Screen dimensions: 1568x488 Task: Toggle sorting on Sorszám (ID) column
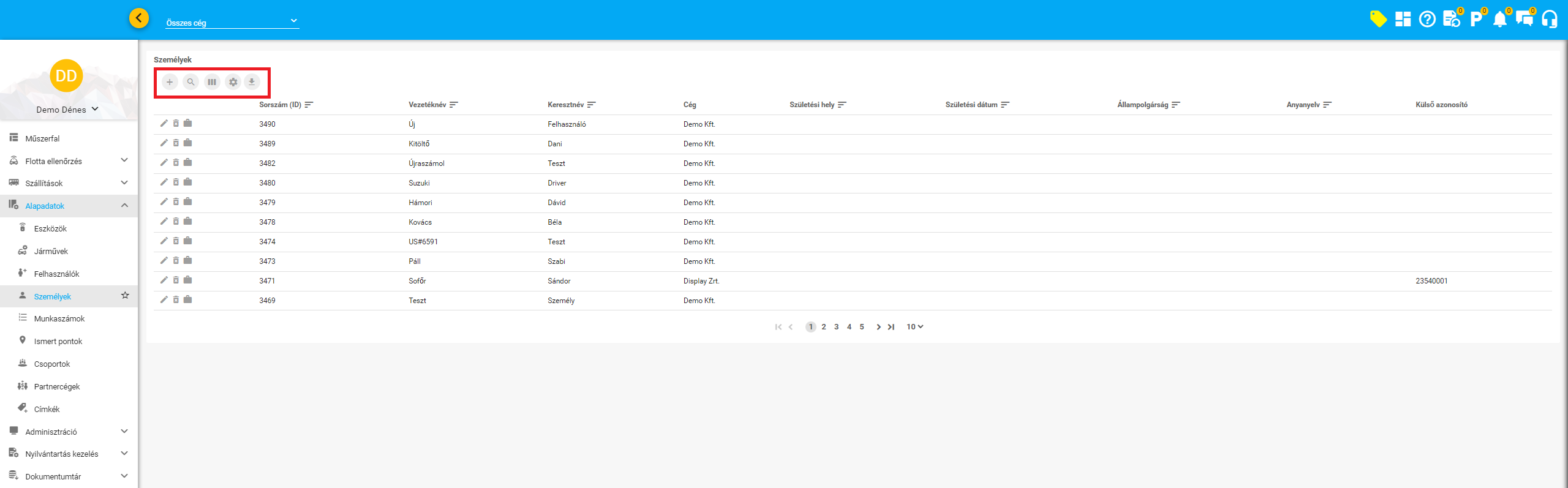(309, 105)
